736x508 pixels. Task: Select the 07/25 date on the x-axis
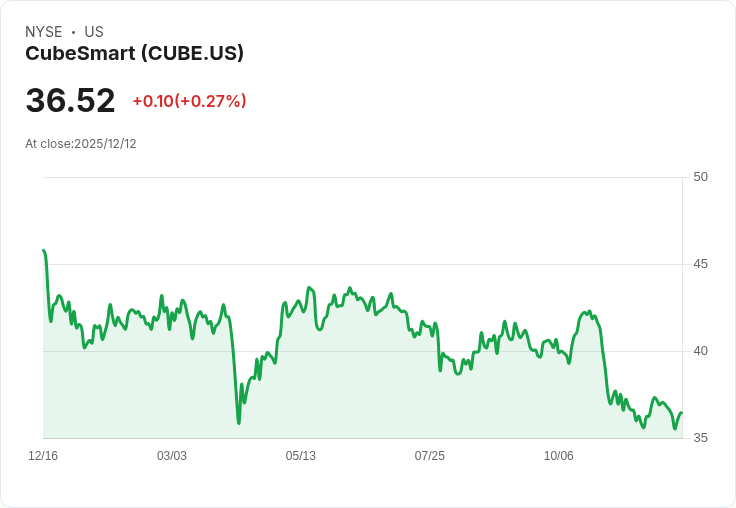pyautogui.click(x=430, y=456)
